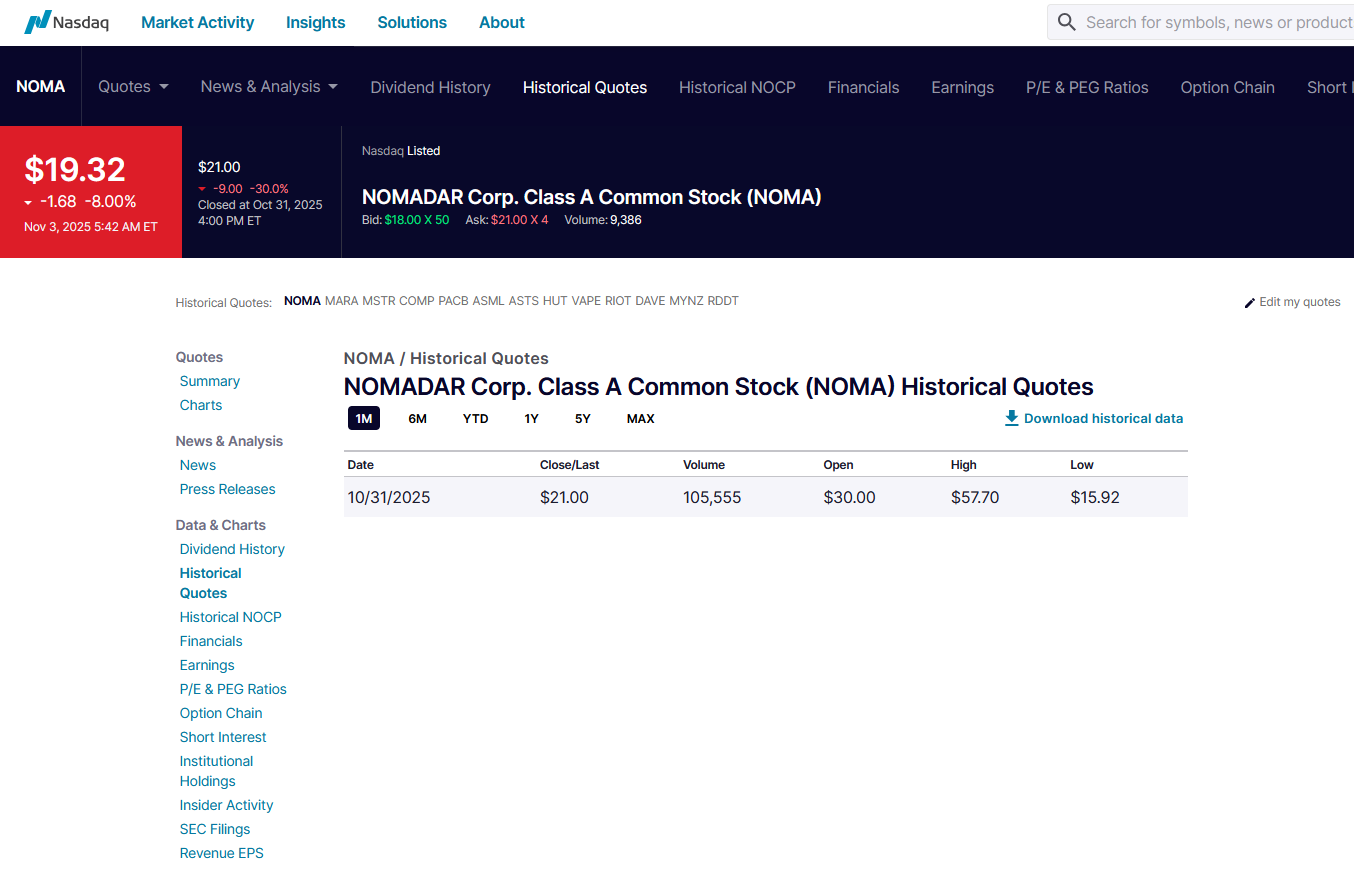Click the Nasdaq logo icon
This screenshot has width=1354, height=891.
[x=37, y=22]
